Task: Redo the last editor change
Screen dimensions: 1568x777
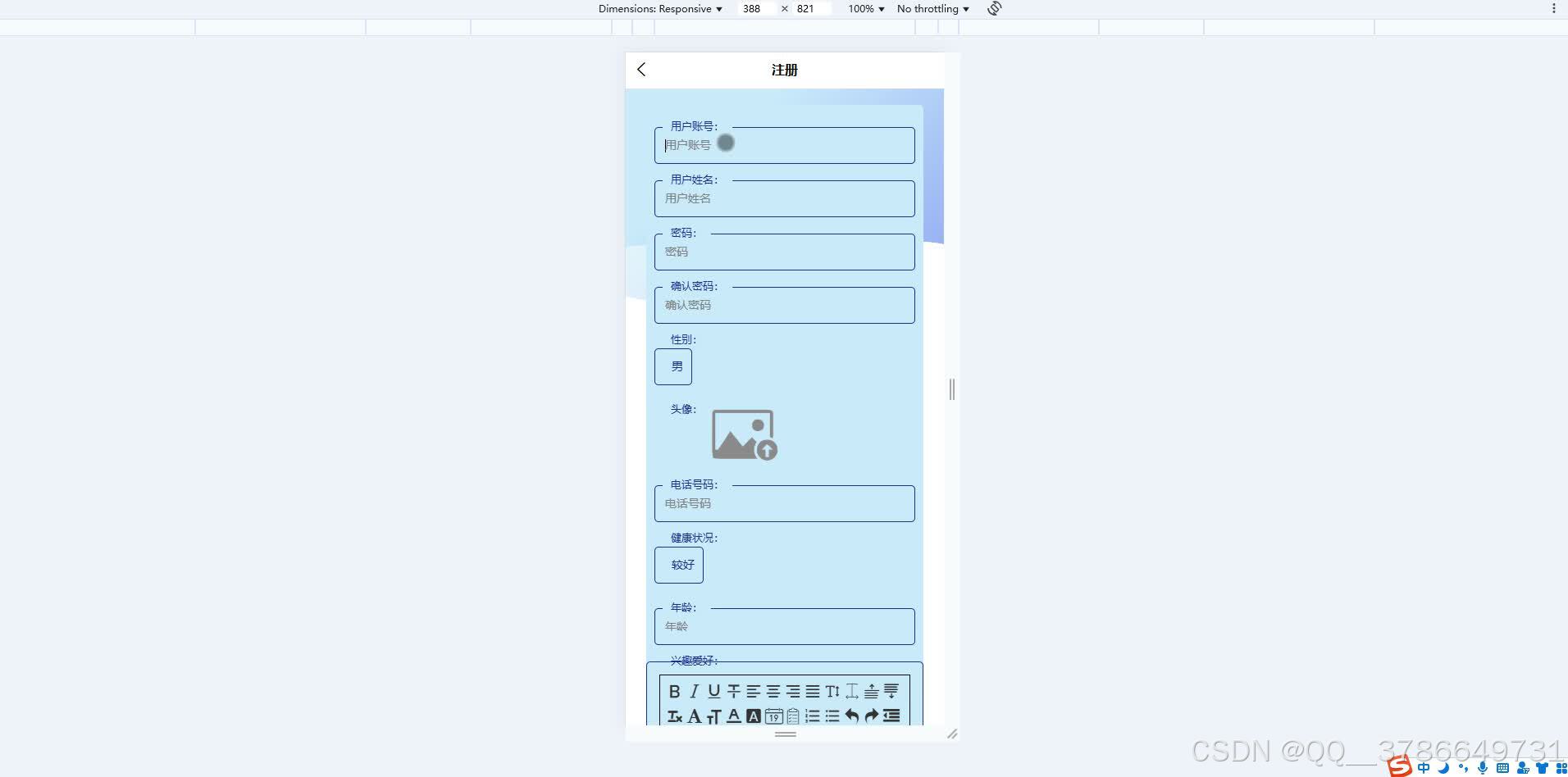Action: 871,716
